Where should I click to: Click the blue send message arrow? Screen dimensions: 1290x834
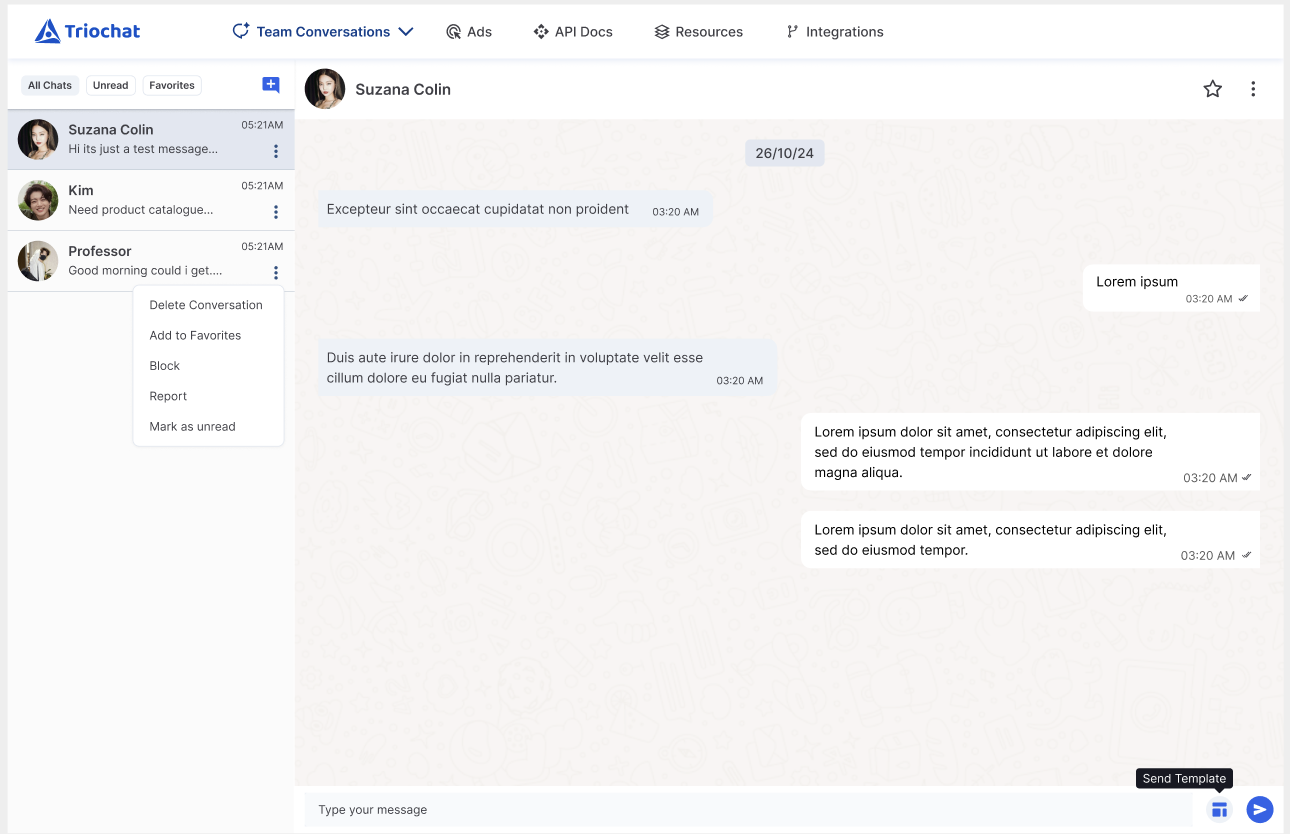(1259, 809)
